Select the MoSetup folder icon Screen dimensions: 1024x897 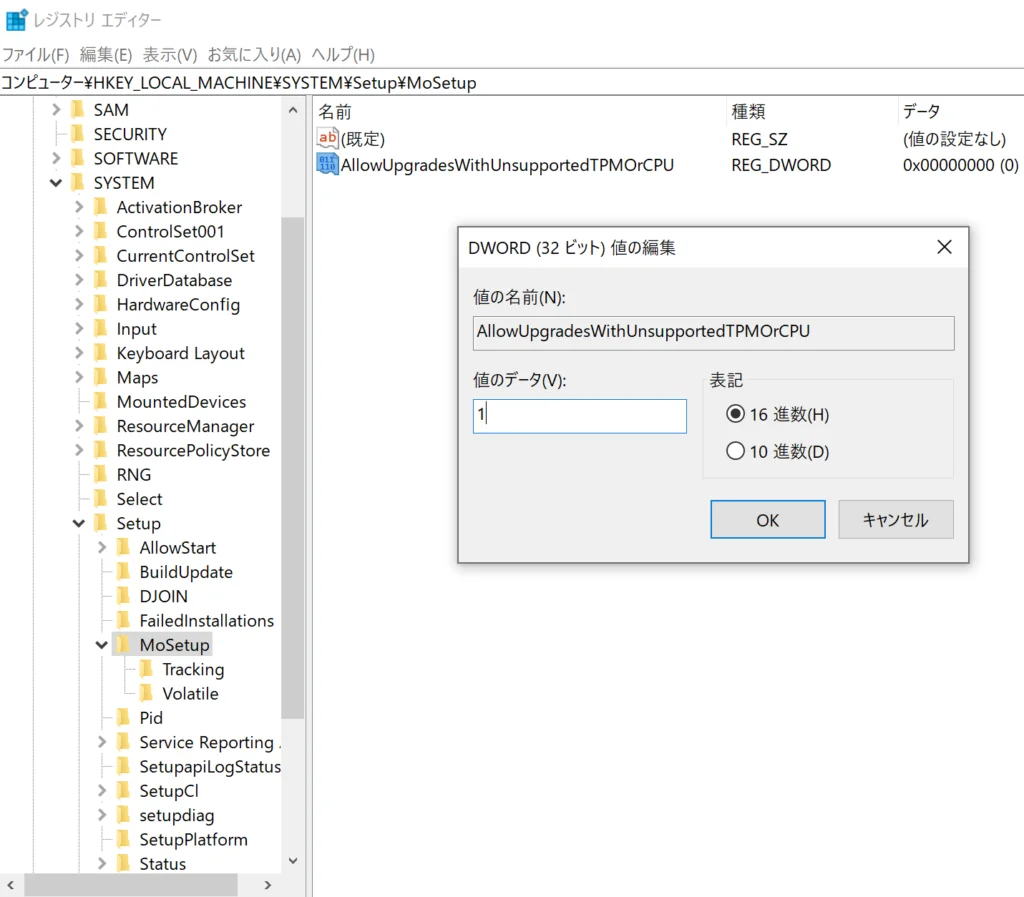tap(123, 645)
